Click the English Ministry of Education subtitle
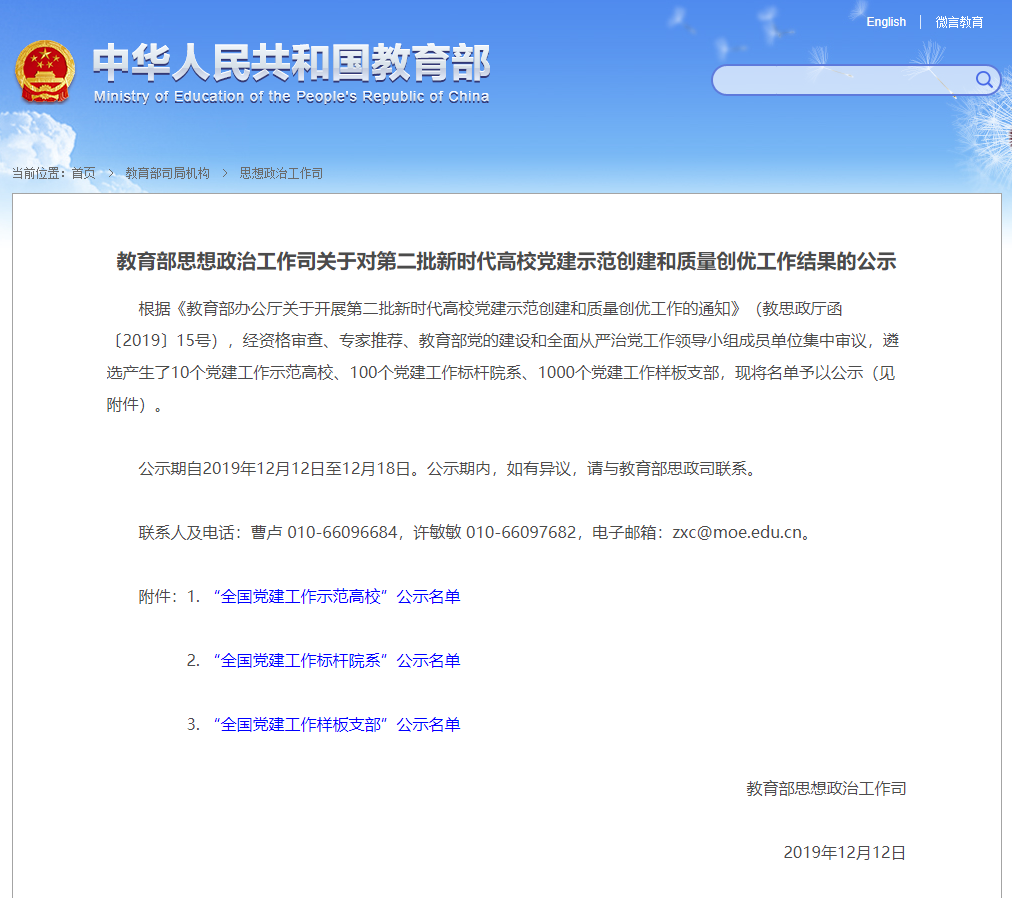This screenshot has width=1012, height=898. 291,97
